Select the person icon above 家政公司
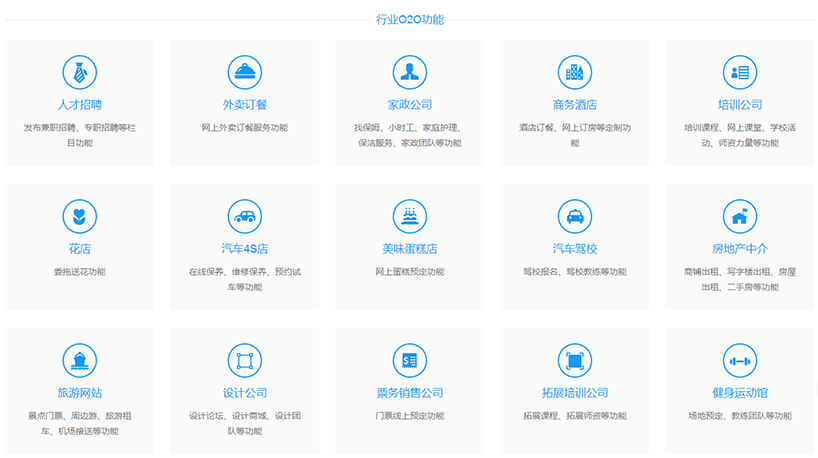The width and height of the screenshot is (818, 458). (x=409, y=72)
